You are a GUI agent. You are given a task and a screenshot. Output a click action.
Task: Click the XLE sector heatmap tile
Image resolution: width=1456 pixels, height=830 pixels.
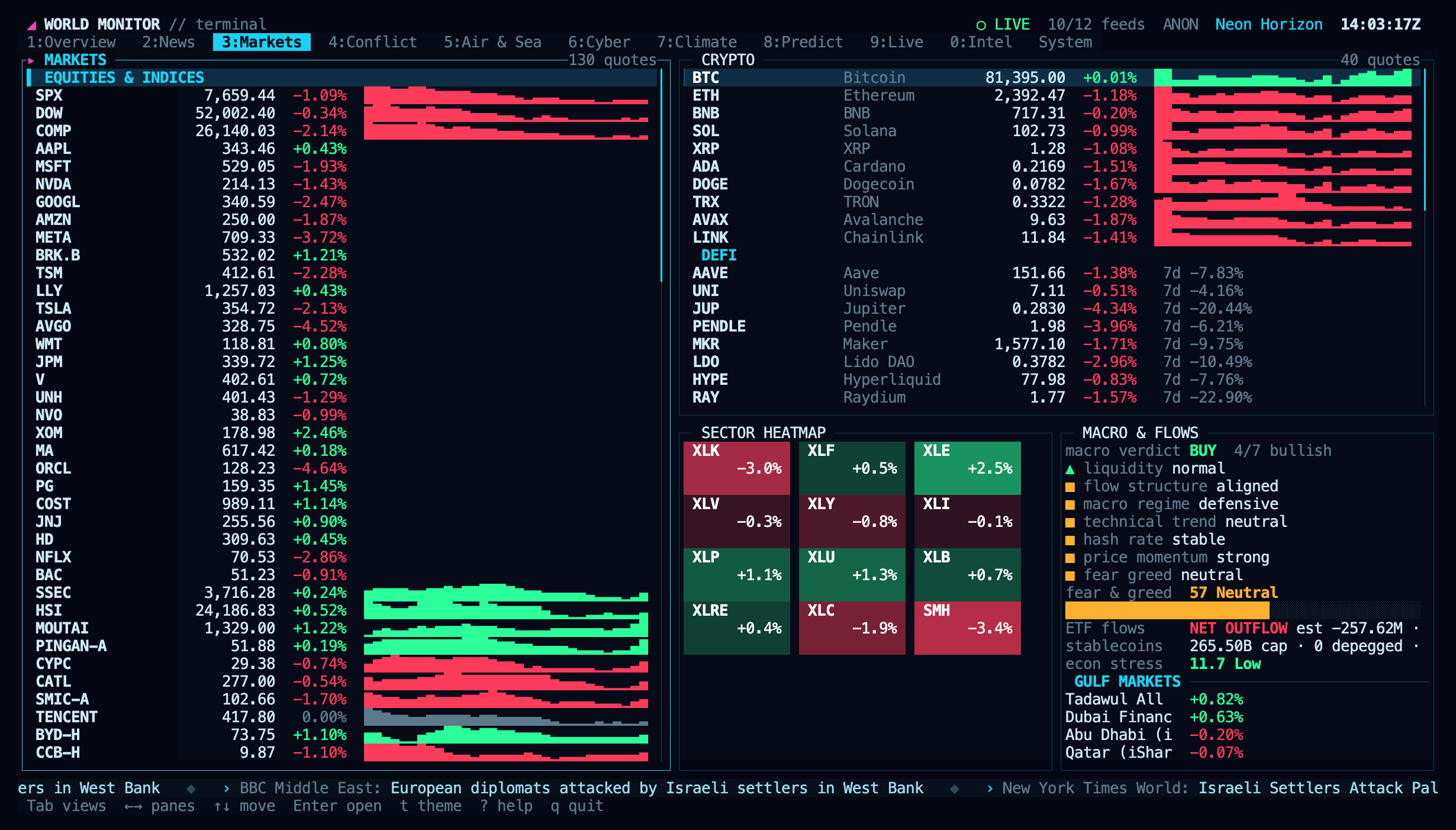[968, 468]
